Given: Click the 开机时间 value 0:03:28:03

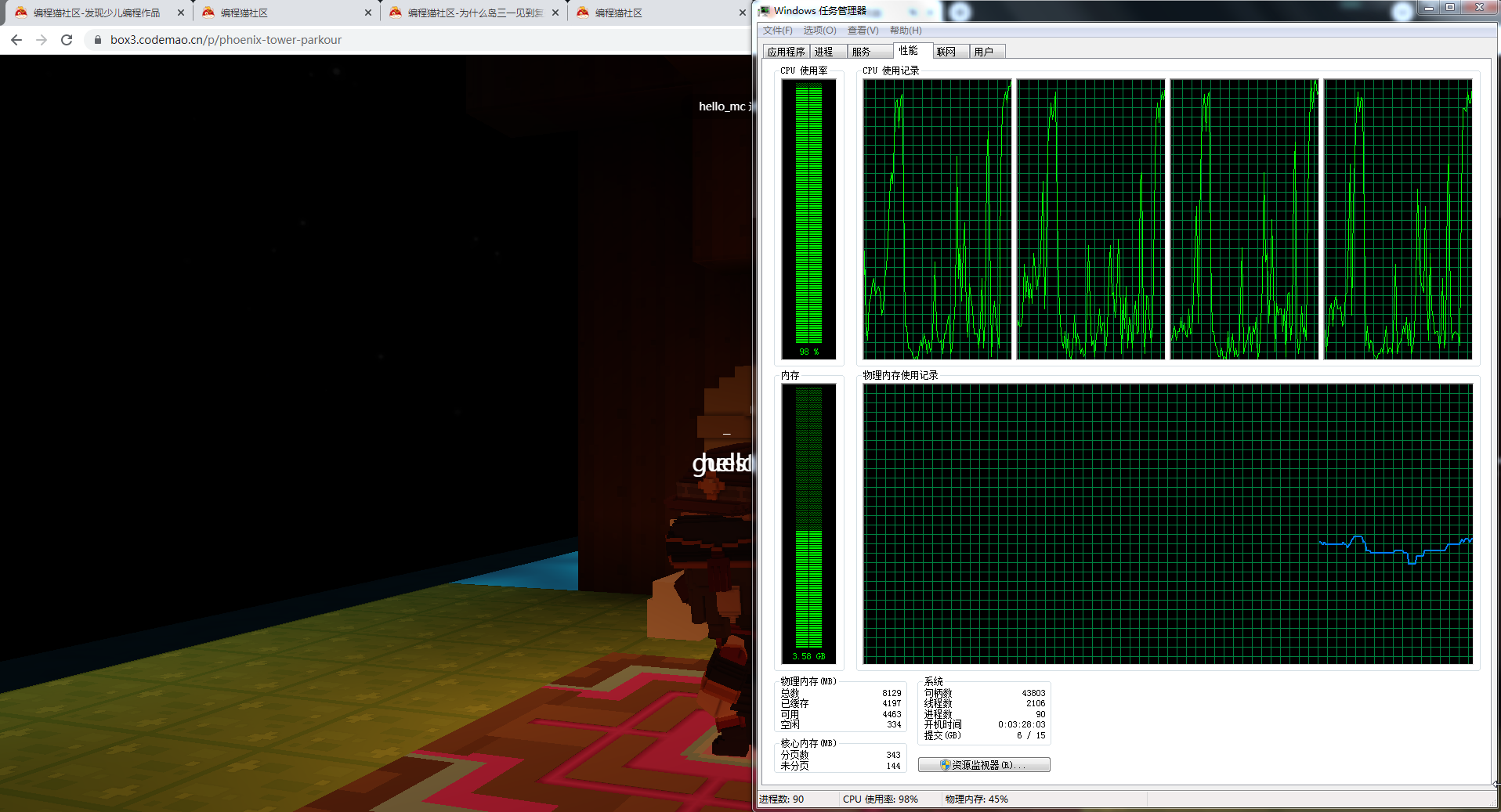Looking at the screenshot, I should (1022, 724).
